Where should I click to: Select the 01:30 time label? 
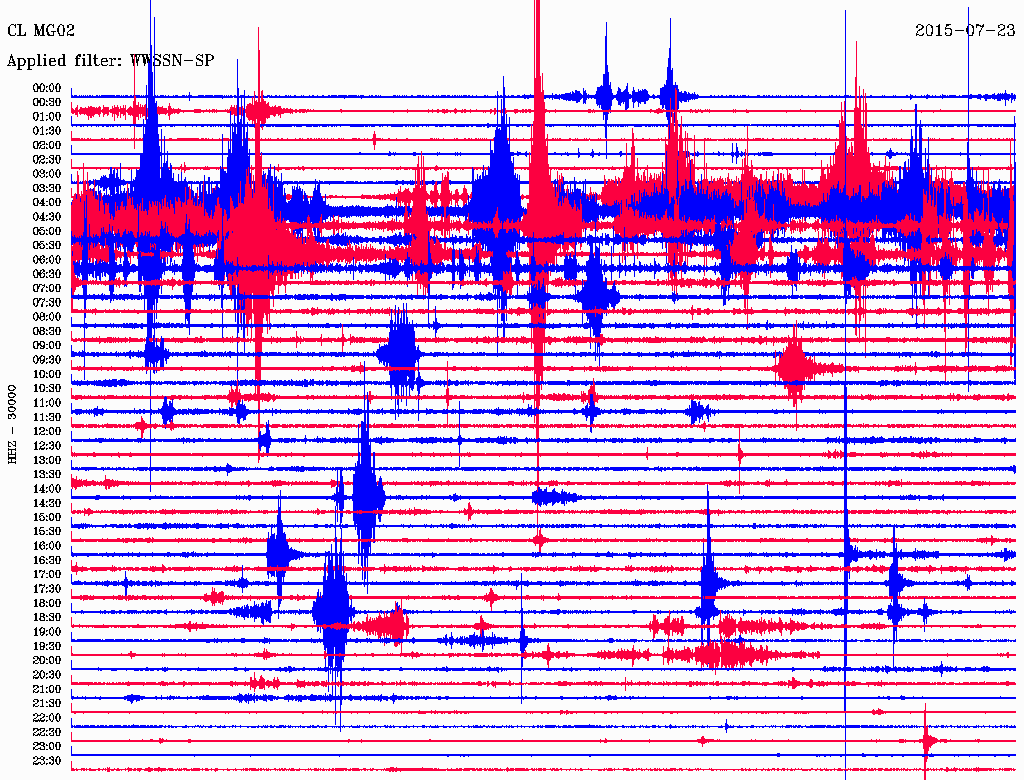47,131
